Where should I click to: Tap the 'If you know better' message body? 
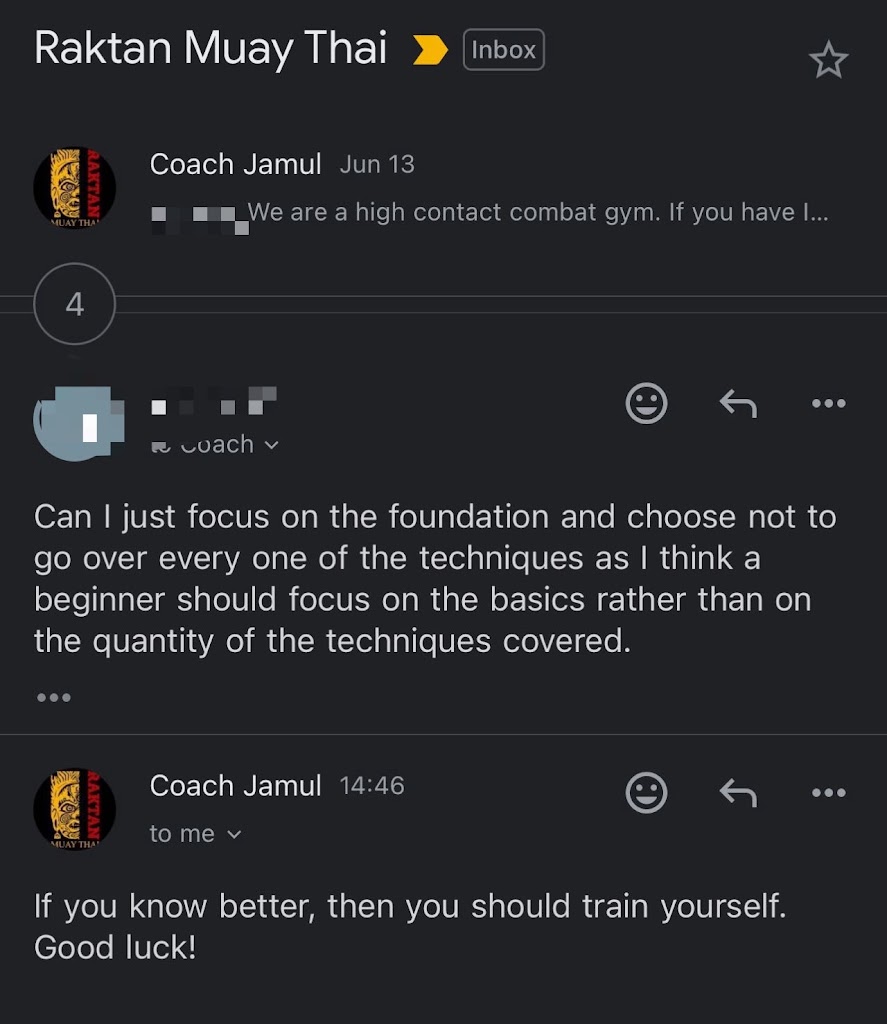(410, 926)
